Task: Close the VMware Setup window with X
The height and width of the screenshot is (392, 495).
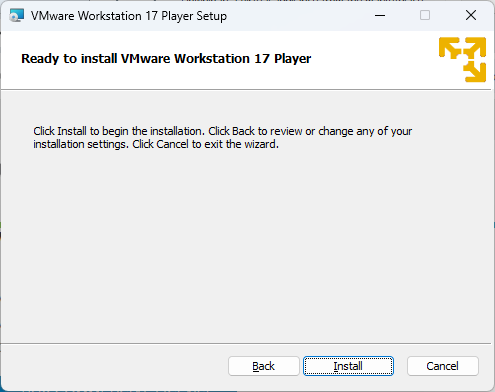Action: pyautogui.click(x=471, y=15)
